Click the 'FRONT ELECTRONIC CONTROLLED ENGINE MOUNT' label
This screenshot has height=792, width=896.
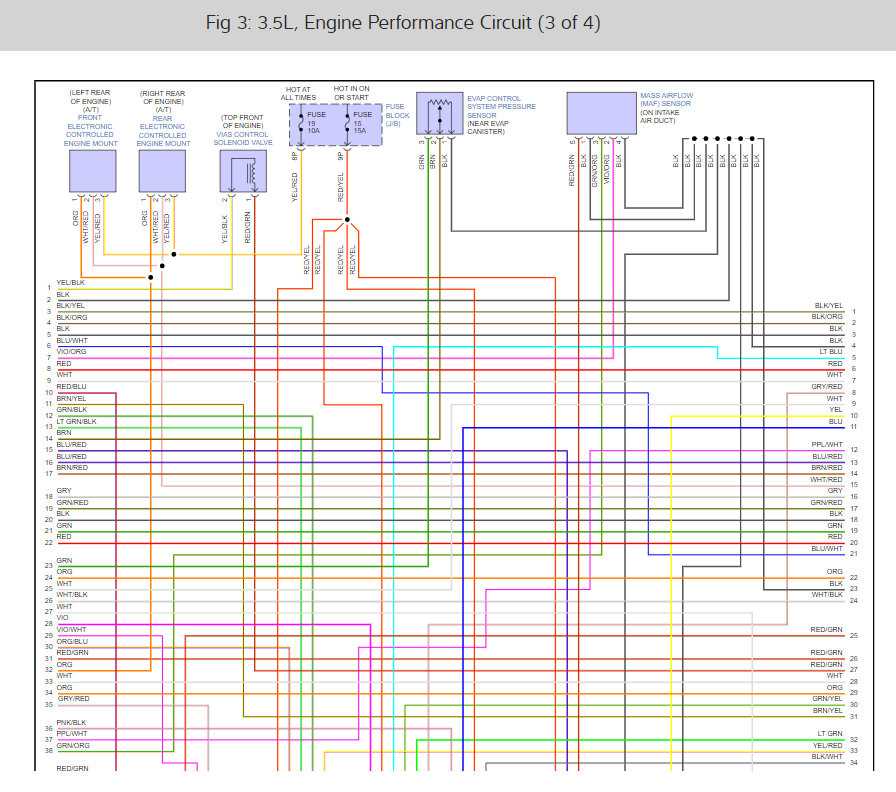click(90, 130)
